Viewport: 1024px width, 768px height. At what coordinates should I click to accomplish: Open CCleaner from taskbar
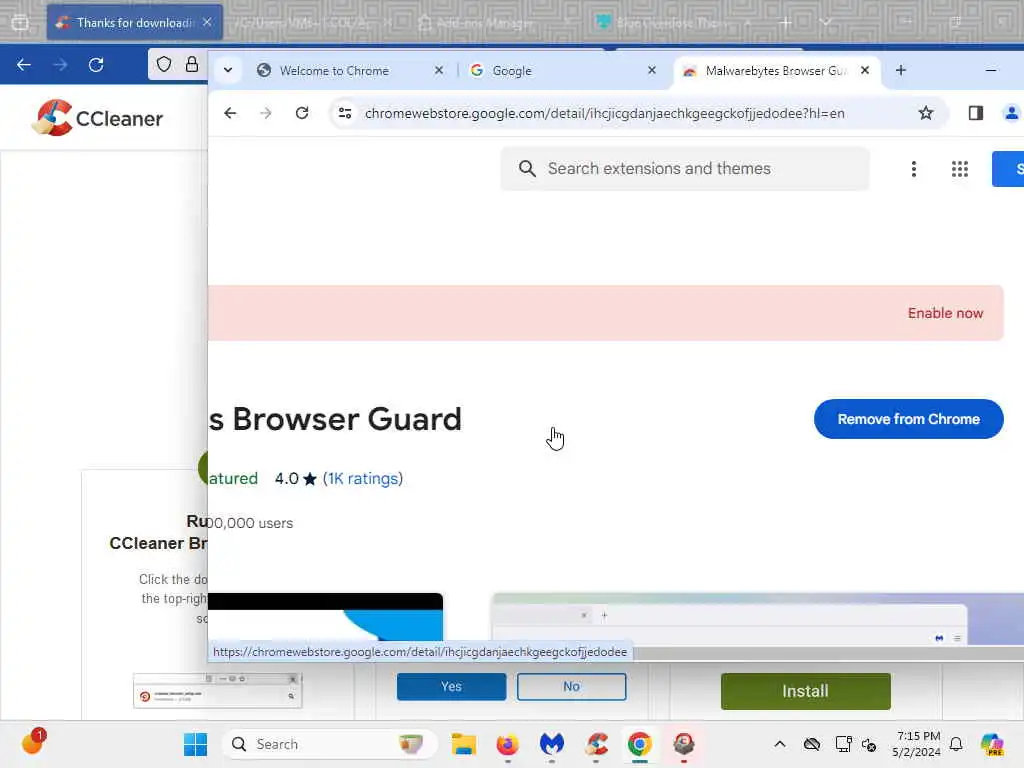(596, 744)
